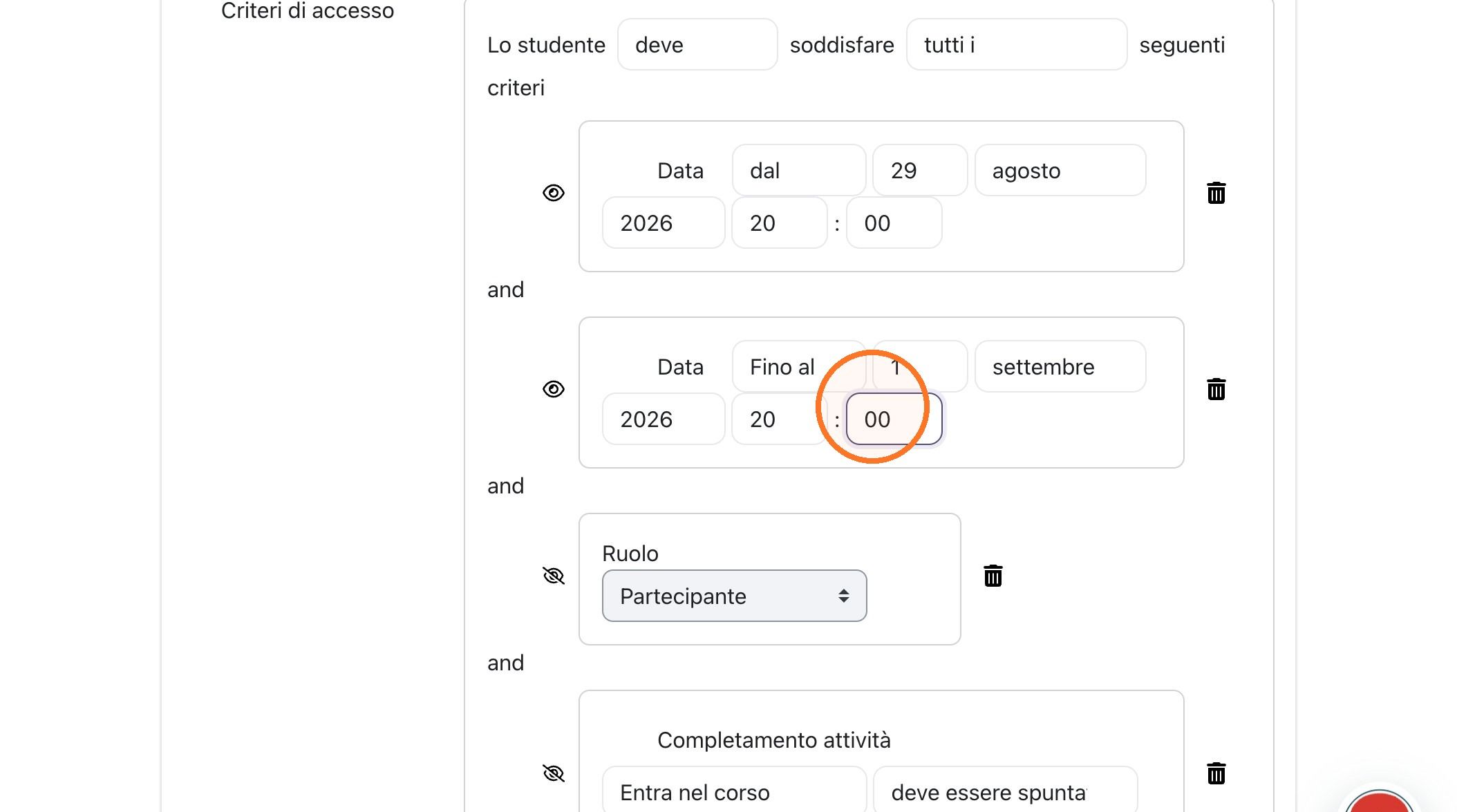Delete the 'Fino al 1 settembre' date restriction

[x=1216, y=389]
